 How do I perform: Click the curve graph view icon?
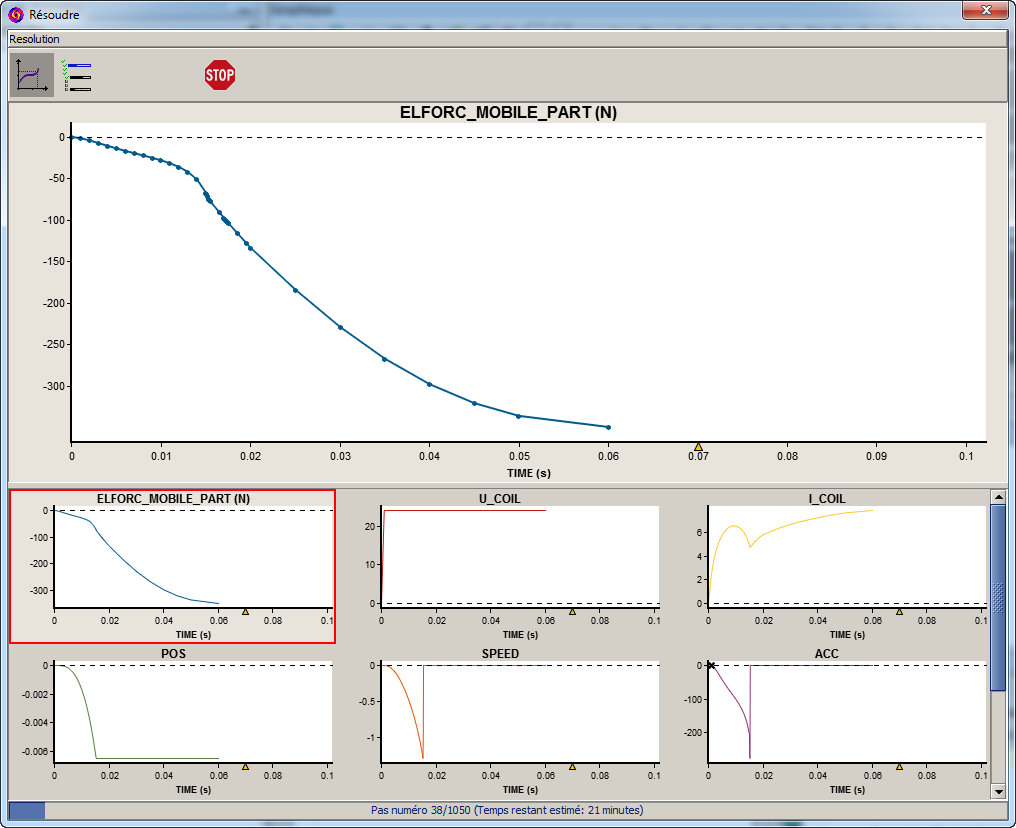pyautogui.click(x=32, y=75)
